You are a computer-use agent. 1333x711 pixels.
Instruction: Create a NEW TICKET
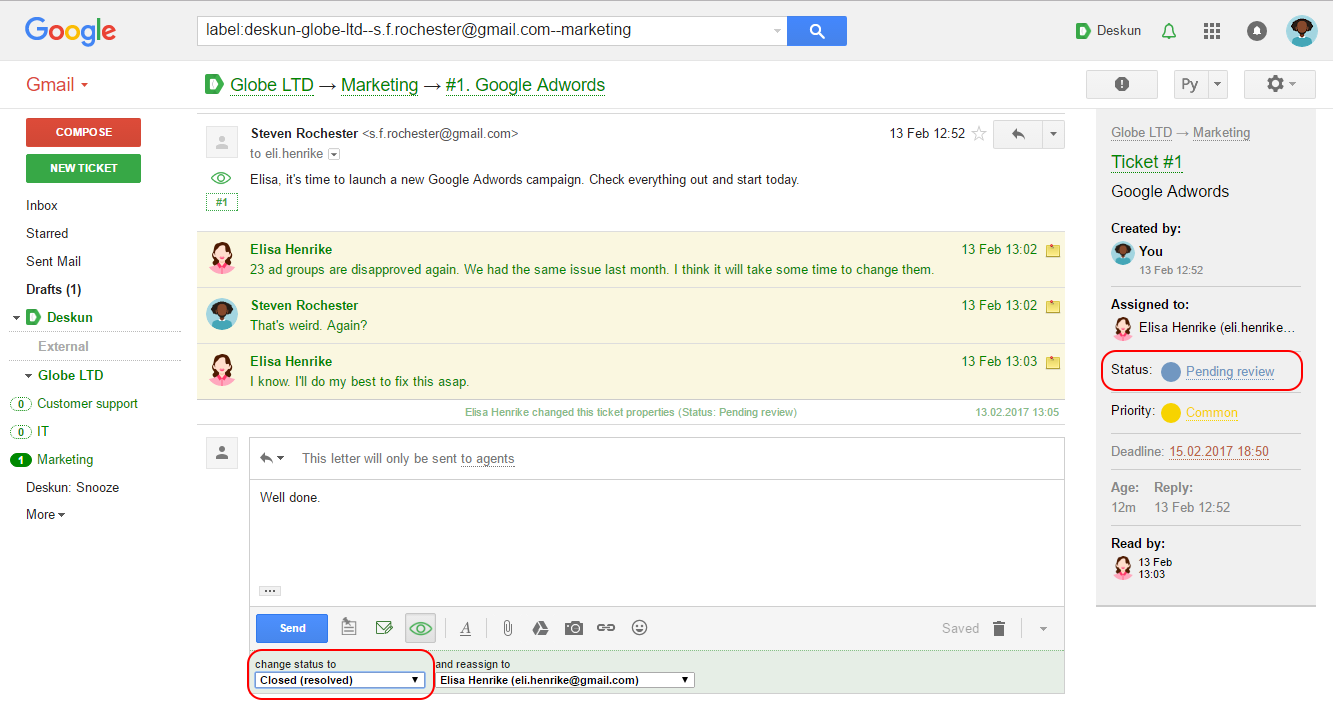83,168
